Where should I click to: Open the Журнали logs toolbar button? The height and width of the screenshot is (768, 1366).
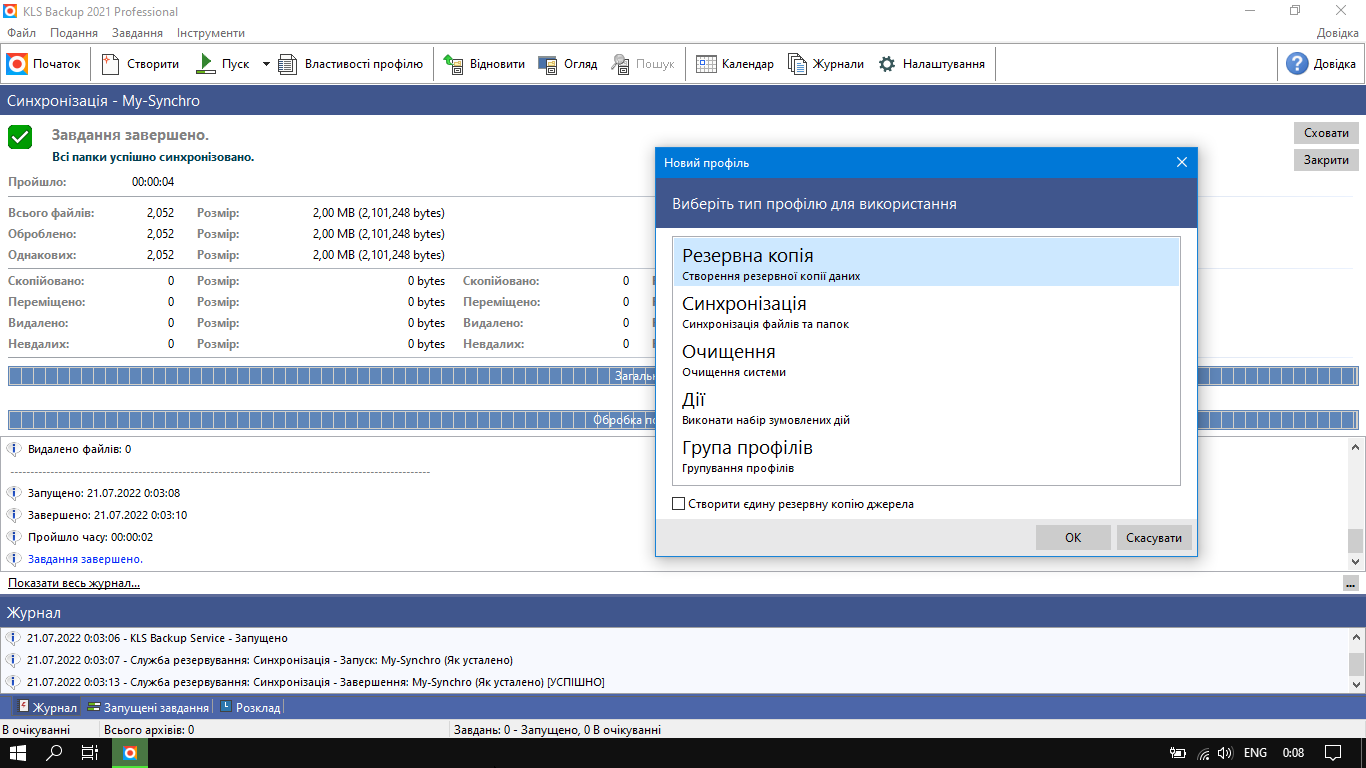coord(826,64)
